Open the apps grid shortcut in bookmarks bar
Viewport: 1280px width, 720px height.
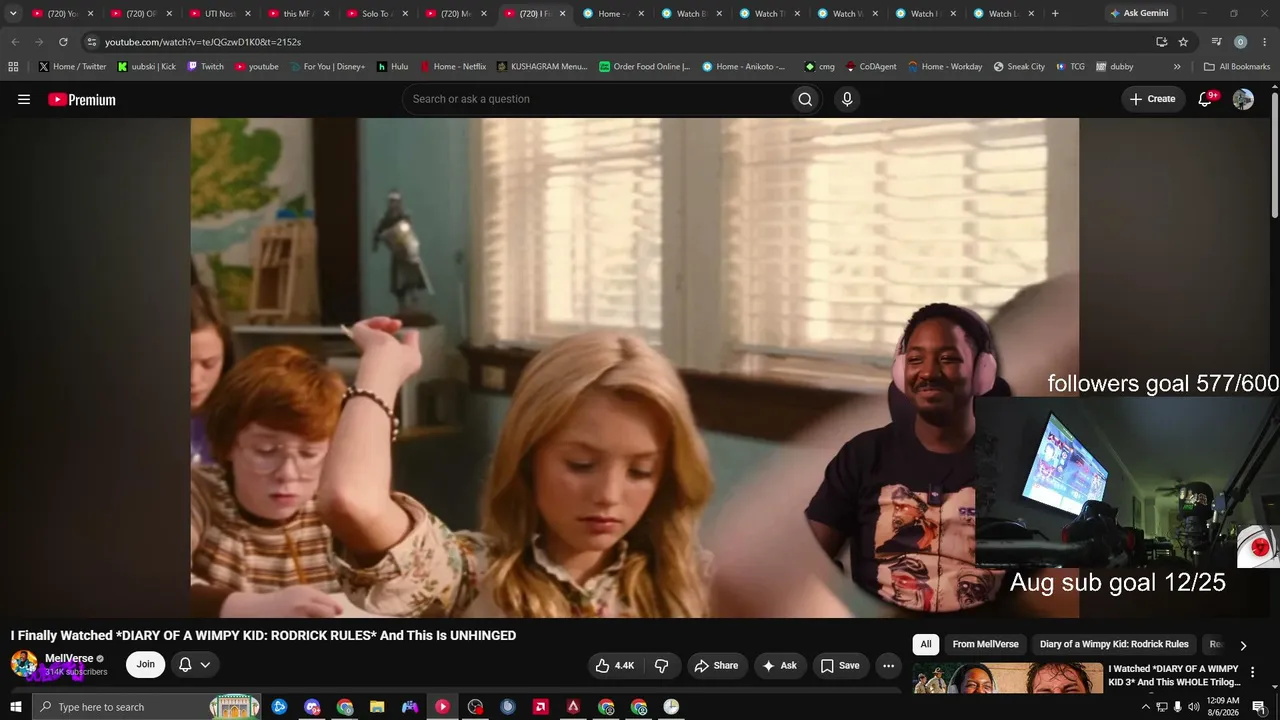(13, 67)
